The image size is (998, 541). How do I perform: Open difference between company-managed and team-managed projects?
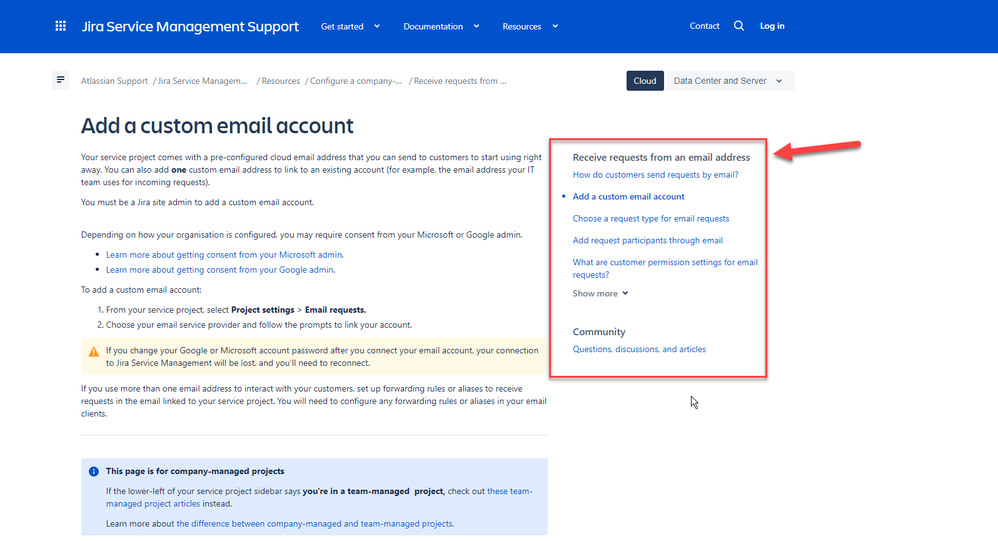[315, 524]
